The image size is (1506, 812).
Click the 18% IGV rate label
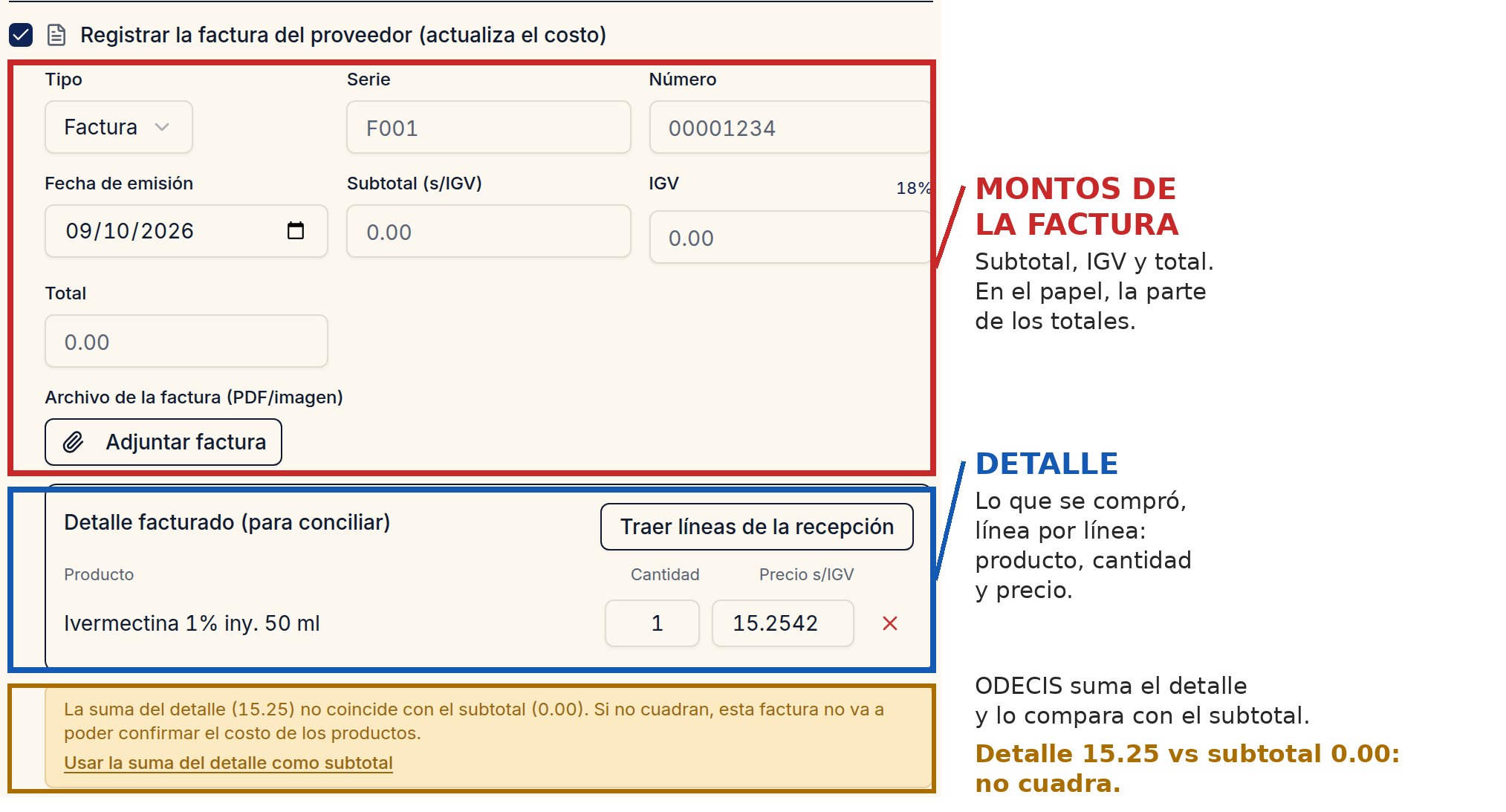pyautogui.click(x=913, y=188)
